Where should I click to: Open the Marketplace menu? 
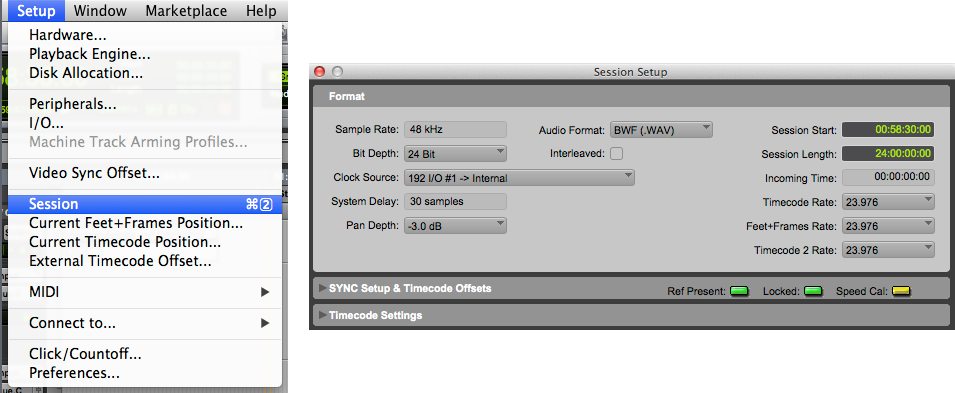coord(186,10)
